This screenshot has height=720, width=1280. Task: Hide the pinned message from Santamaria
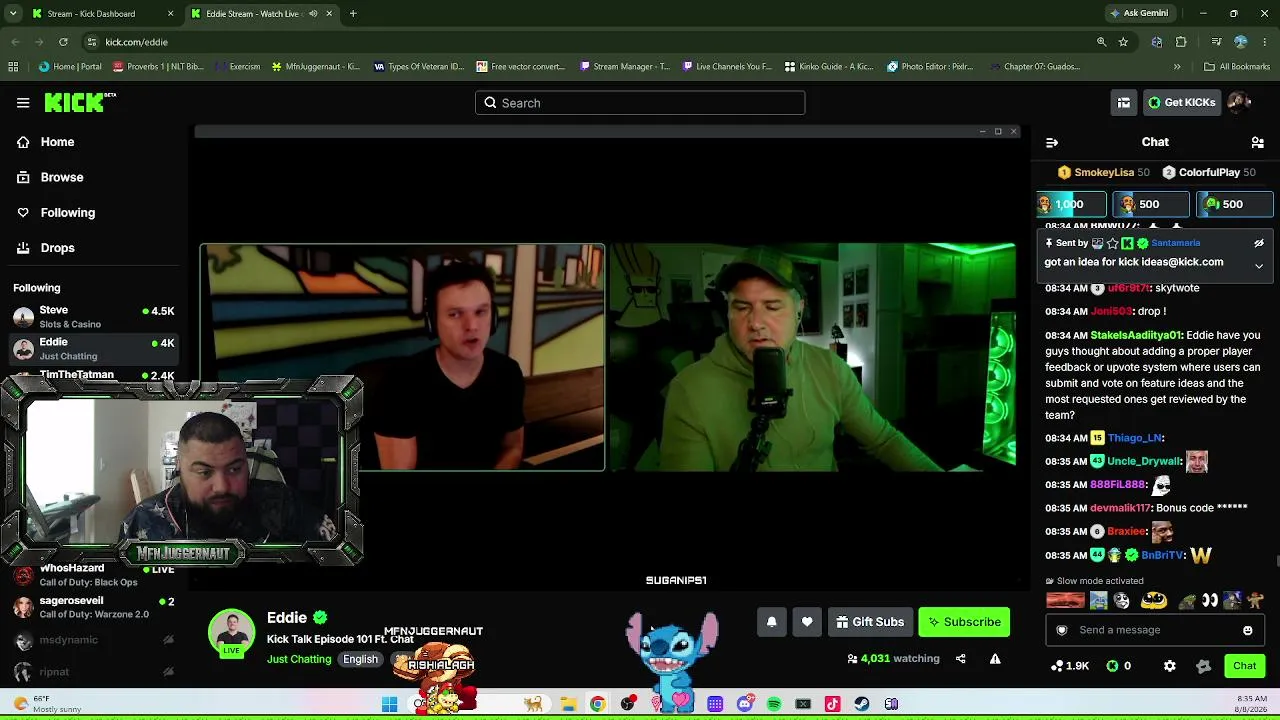[1259, 243]
